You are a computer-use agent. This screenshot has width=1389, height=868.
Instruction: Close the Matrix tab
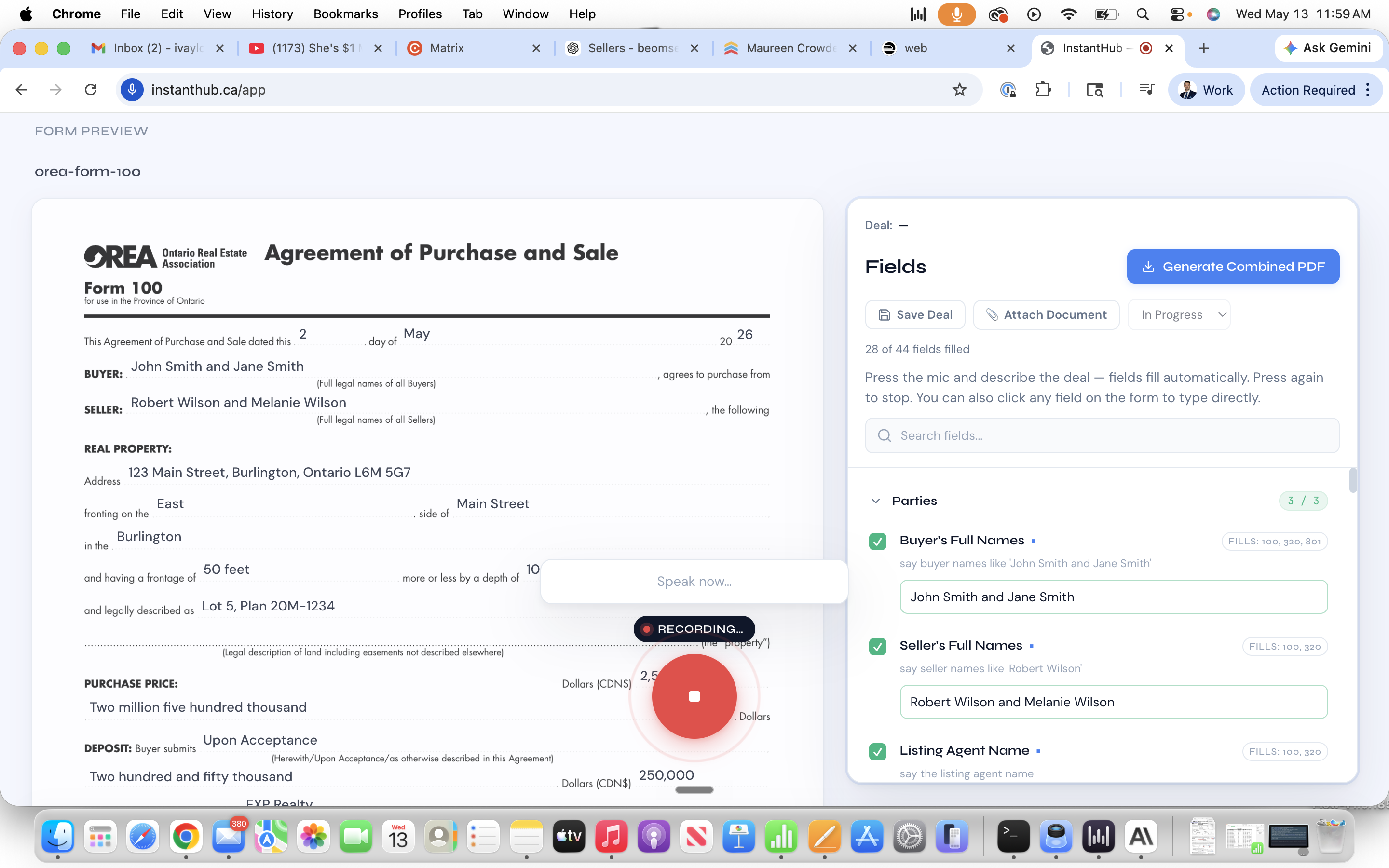pos(536,48)
